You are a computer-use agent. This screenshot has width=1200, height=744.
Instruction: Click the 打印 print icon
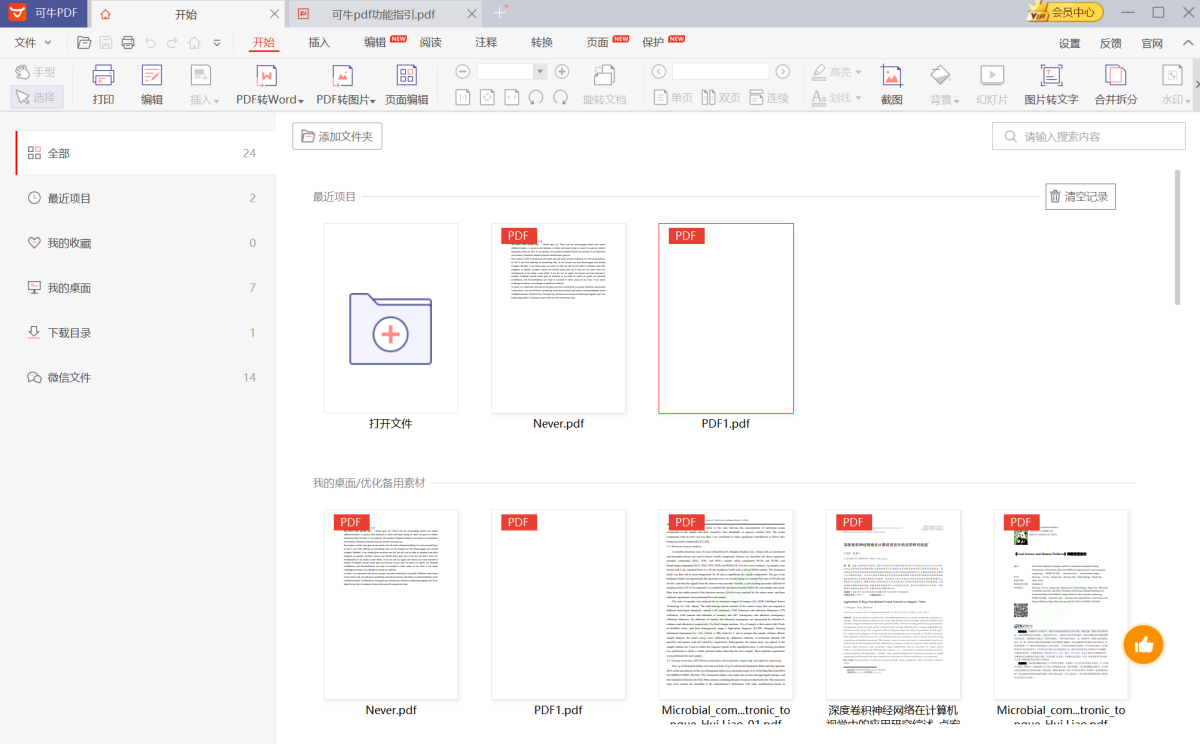point(102,85)
